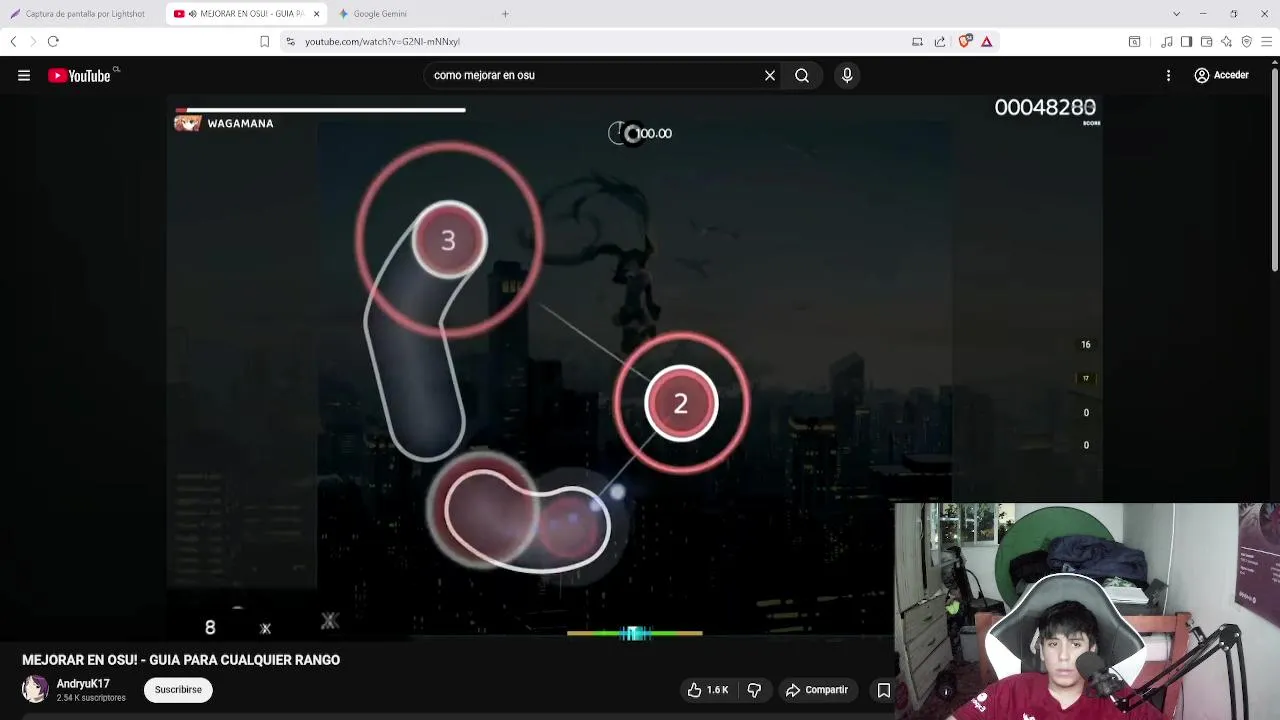Open the media playlist music-note icon
1280x720 pixels.
pos(1167,41)
